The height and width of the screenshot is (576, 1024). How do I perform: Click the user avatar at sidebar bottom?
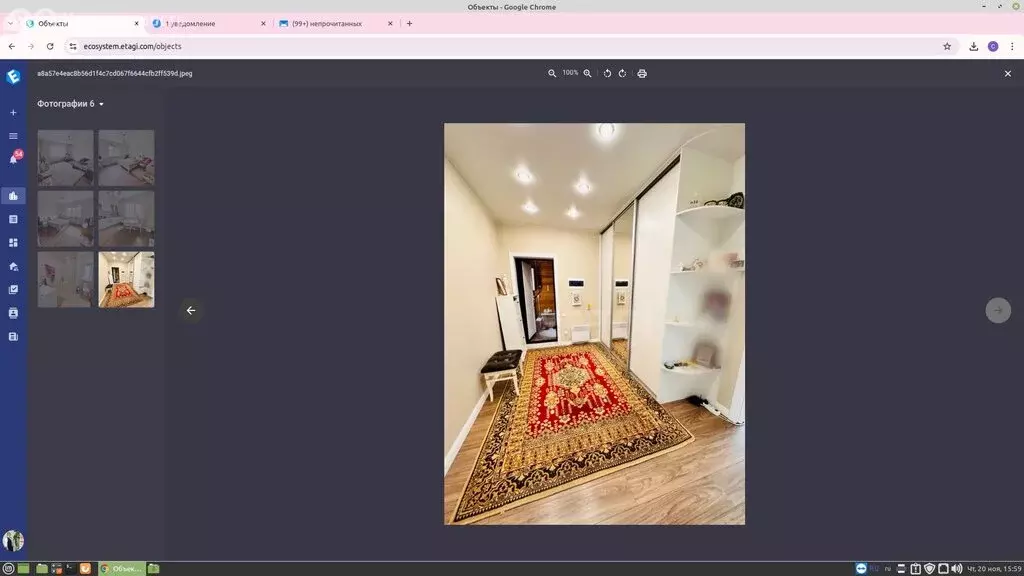[13, 540]
